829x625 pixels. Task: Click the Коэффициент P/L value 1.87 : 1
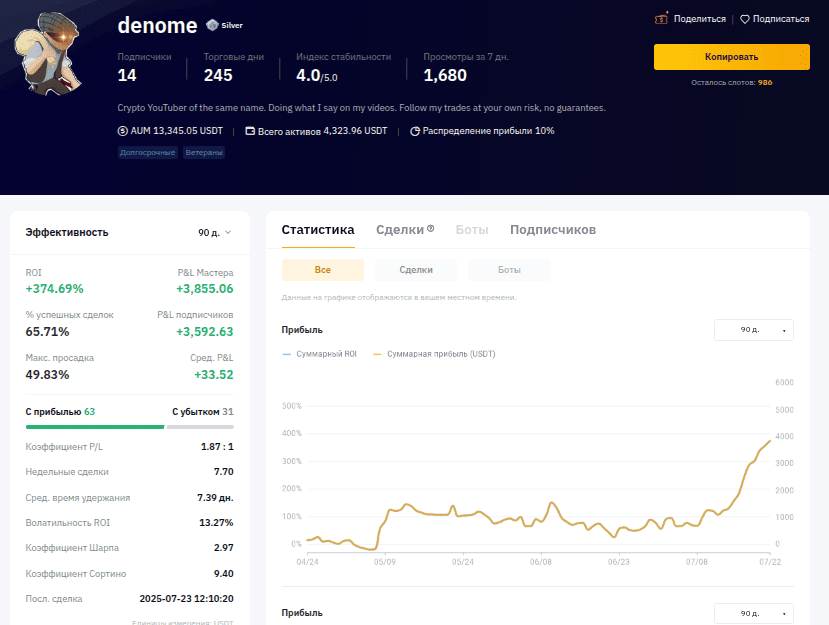pyautogui.click(x=217, y=447)
